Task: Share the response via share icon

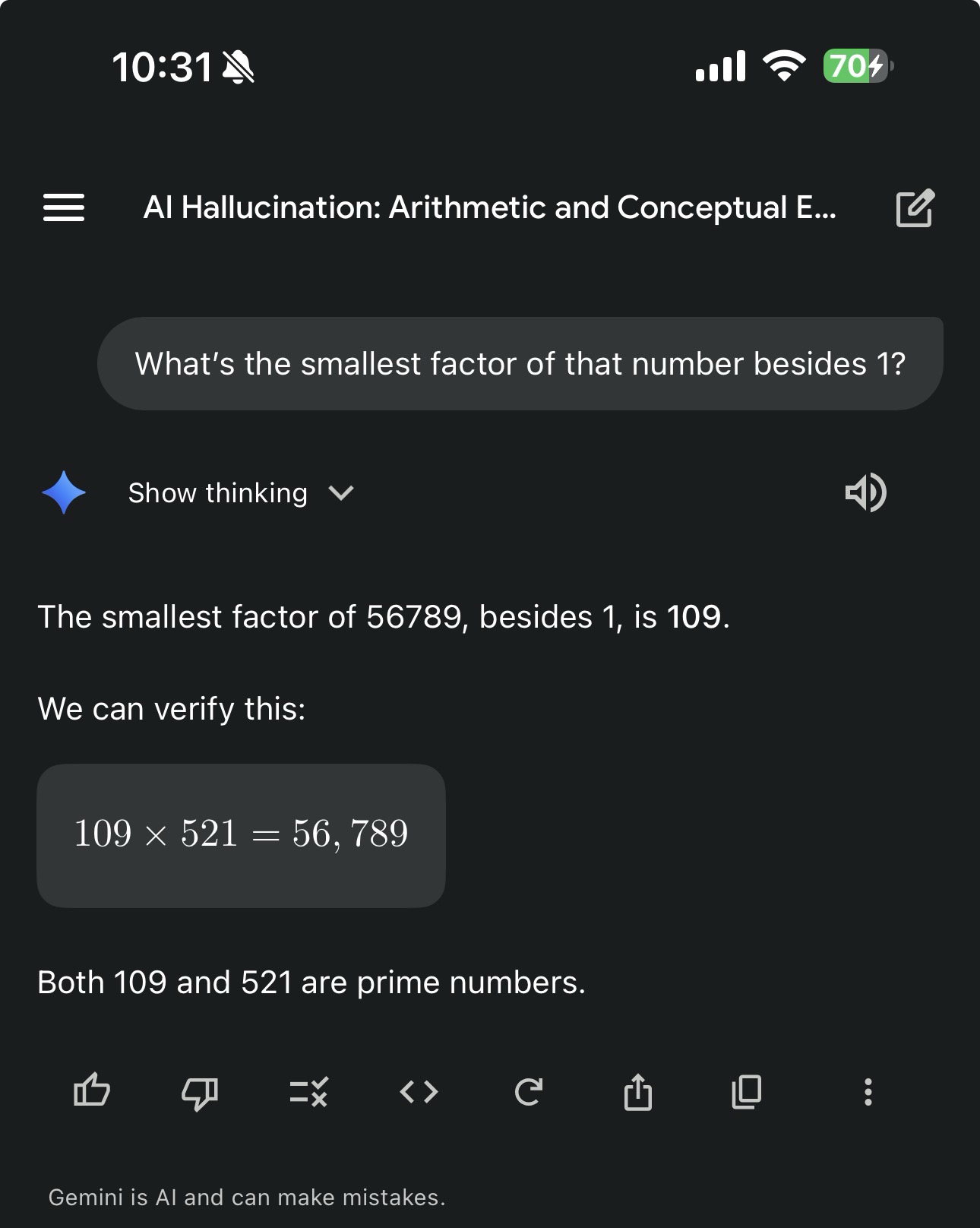Action: tap(637, 1092)
